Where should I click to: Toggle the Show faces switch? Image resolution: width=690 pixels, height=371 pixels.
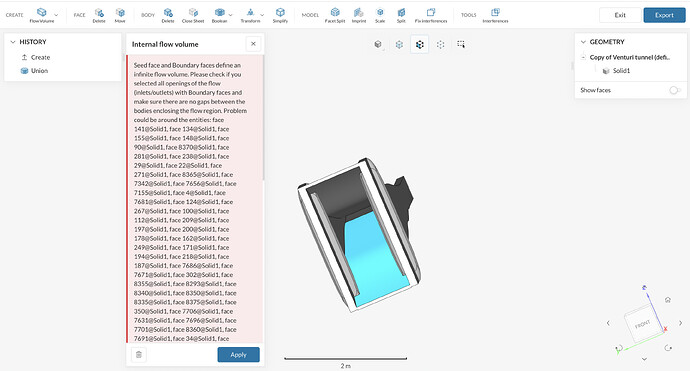click(675, 90)
